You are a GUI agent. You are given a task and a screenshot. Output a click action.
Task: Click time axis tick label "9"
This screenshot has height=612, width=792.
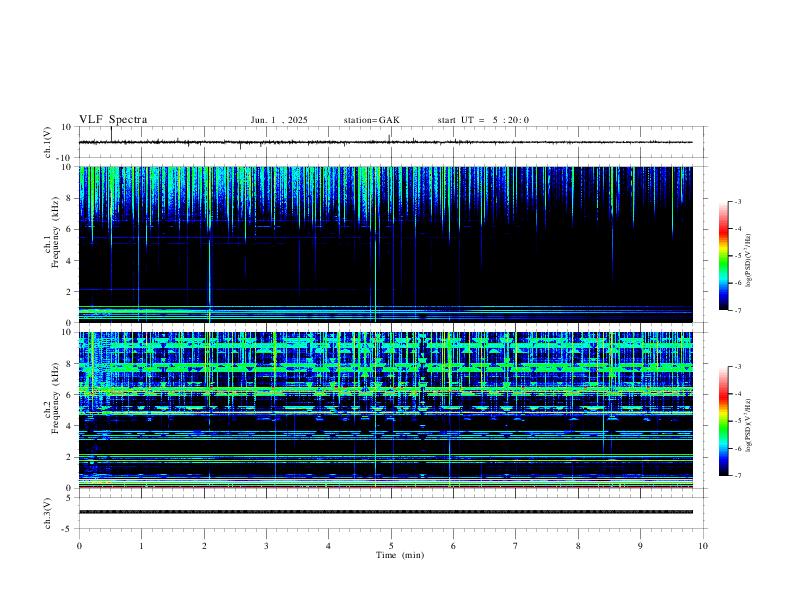(x=640, y=546)
